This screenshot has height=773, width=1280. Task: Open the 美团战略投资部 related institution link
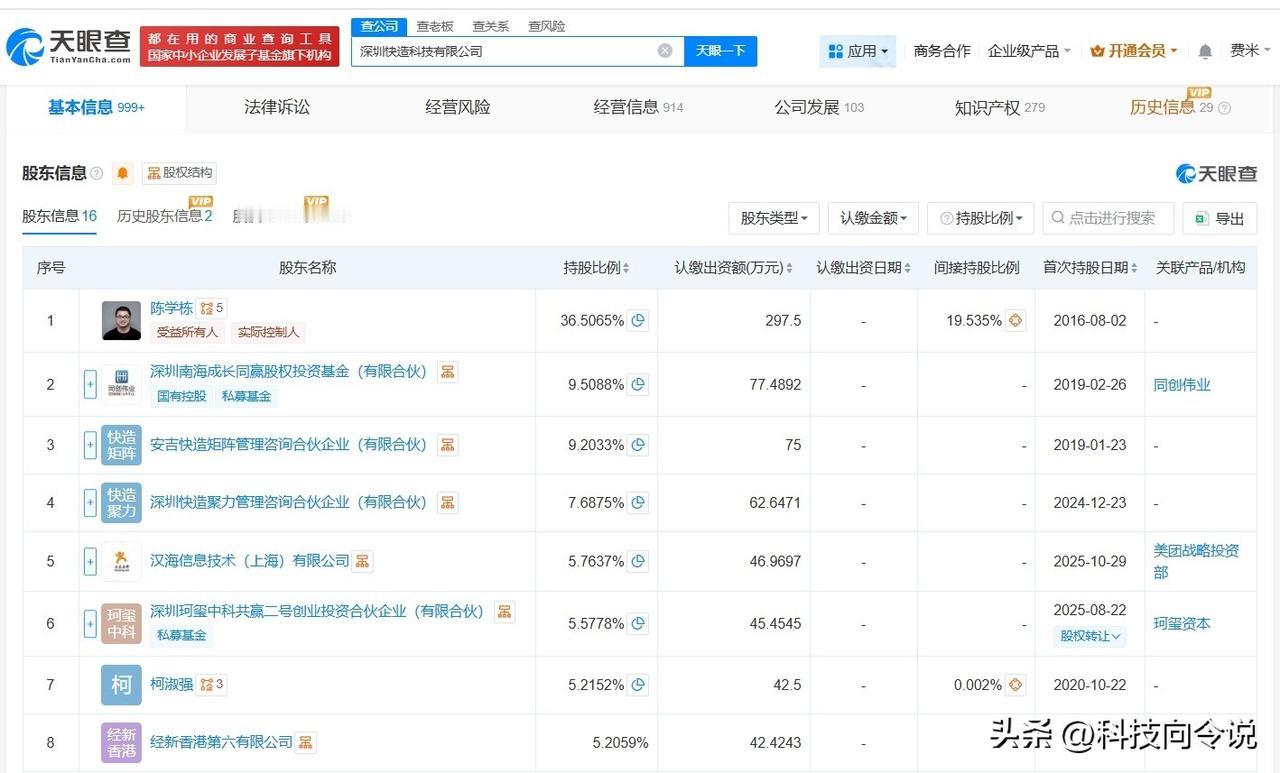(1197, 561)
